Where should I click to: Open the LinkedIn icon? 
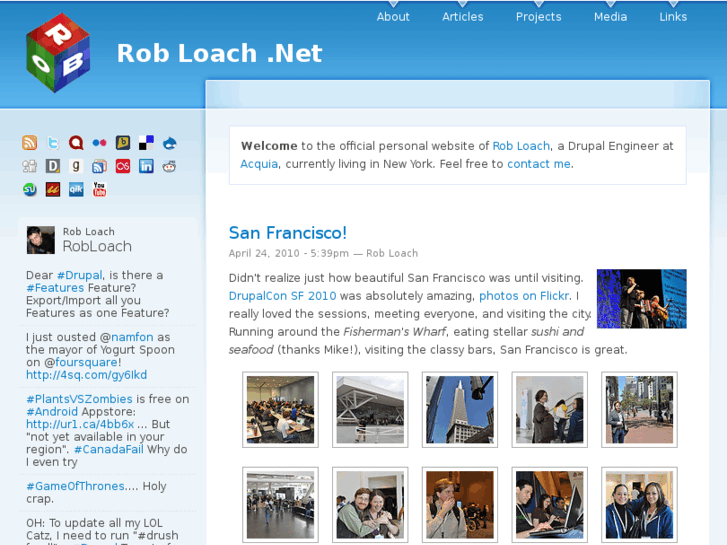point(146,166)
